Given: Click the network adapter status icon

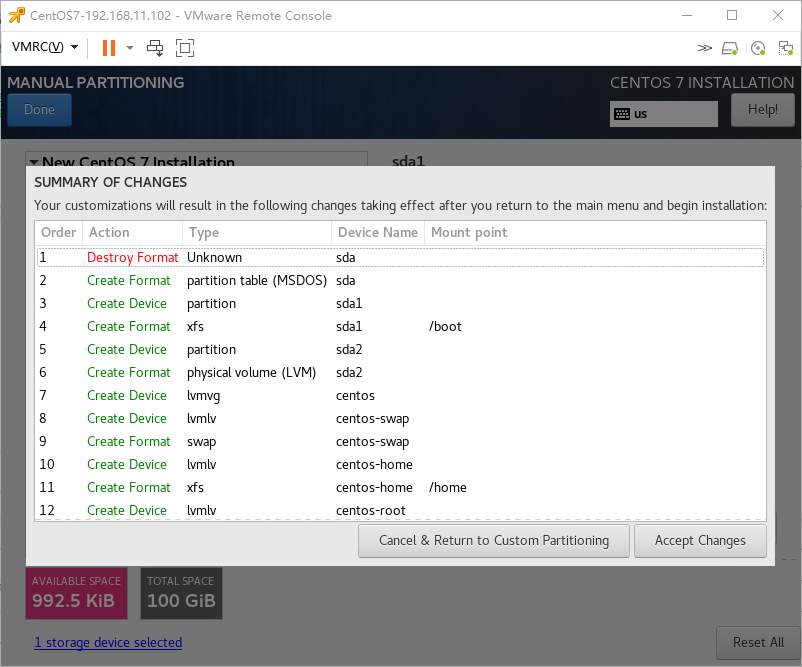Looking at the screenshot, I should click(785, 48).
